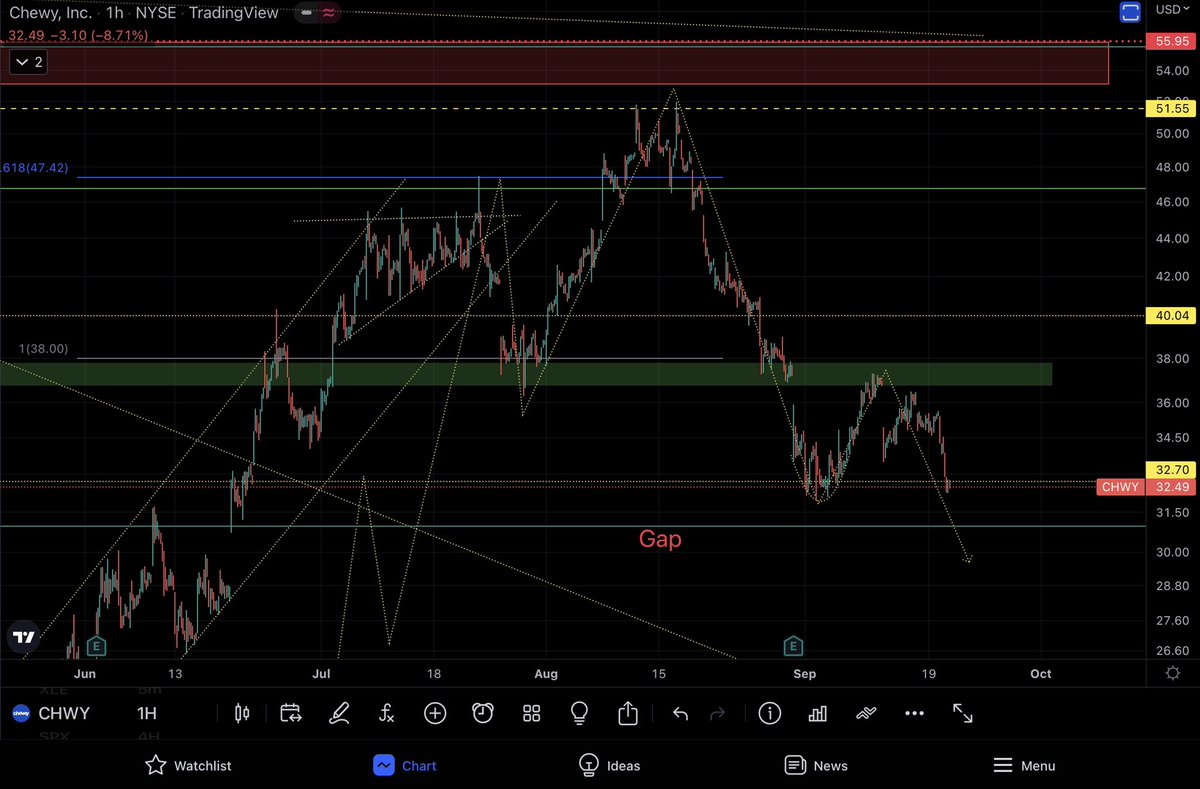Select the drawing pencil tool
The height and width of the screenshot is (789, 1200).
coord(339,713)
